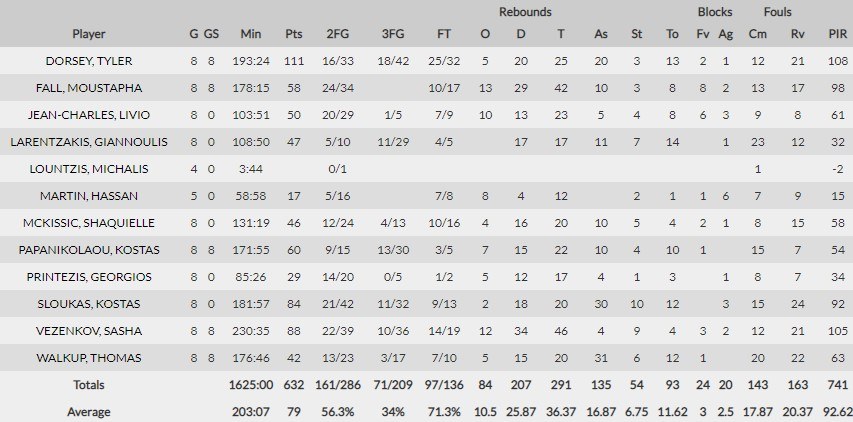Open Hassan Martin's profile link
The width and height of the screenshot is (853, 422).
click(x=88, y=195)
